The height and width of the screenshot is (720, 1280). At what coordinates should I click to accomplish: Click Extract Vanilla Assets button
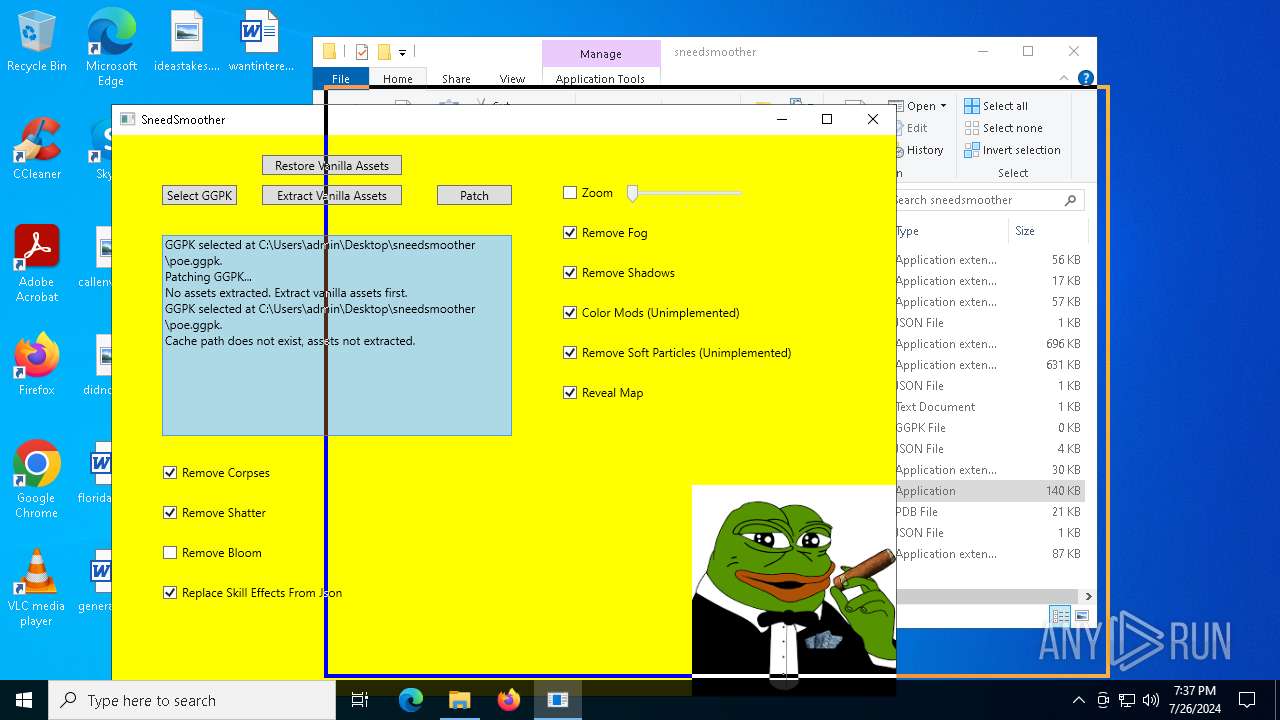click(332, 195)
